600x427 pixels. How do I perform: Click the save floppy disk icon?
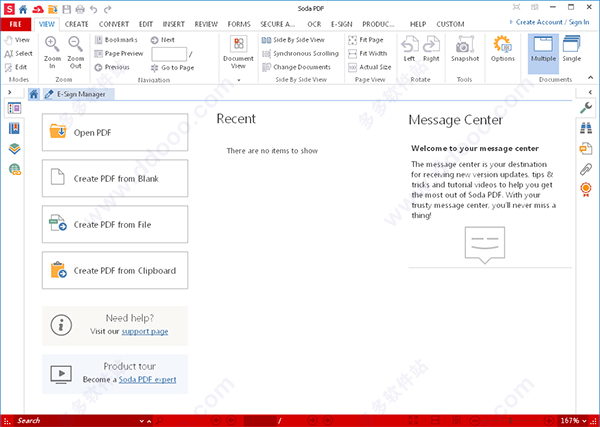67,9
